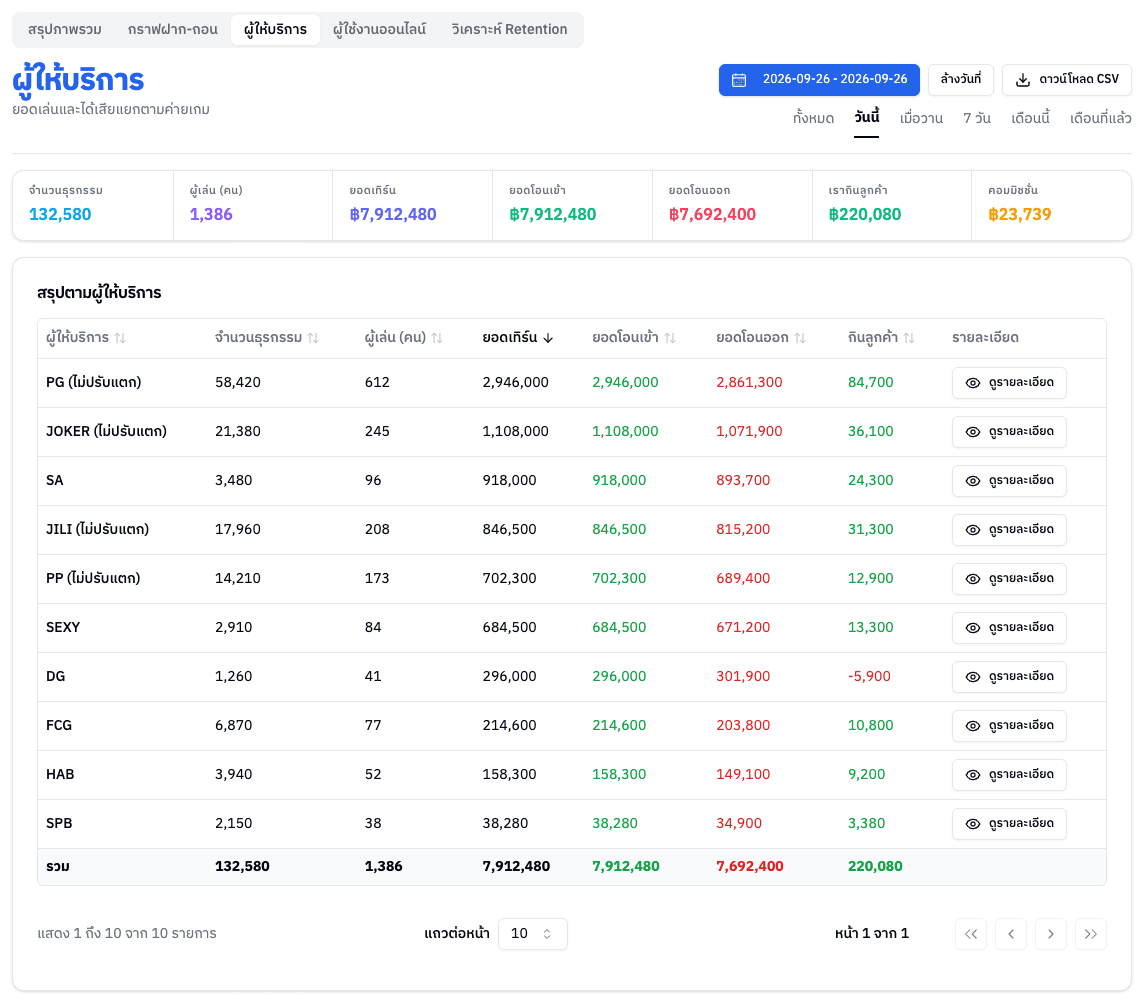The height and width of the screenshot is (1003, 1144).
Task: Sort table by กินลูกค้า column
Action: click(x=881, y=338)
